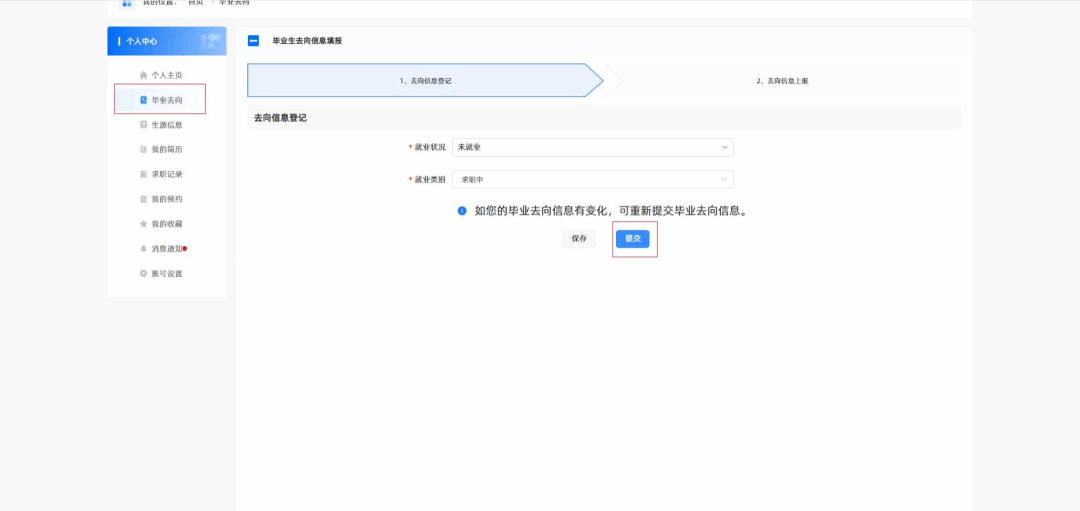Screen dimensions: 1080x511
Task: Collapse the 毕业生去向信息填报 section via minus icon
Action: (x=253, y=41)
